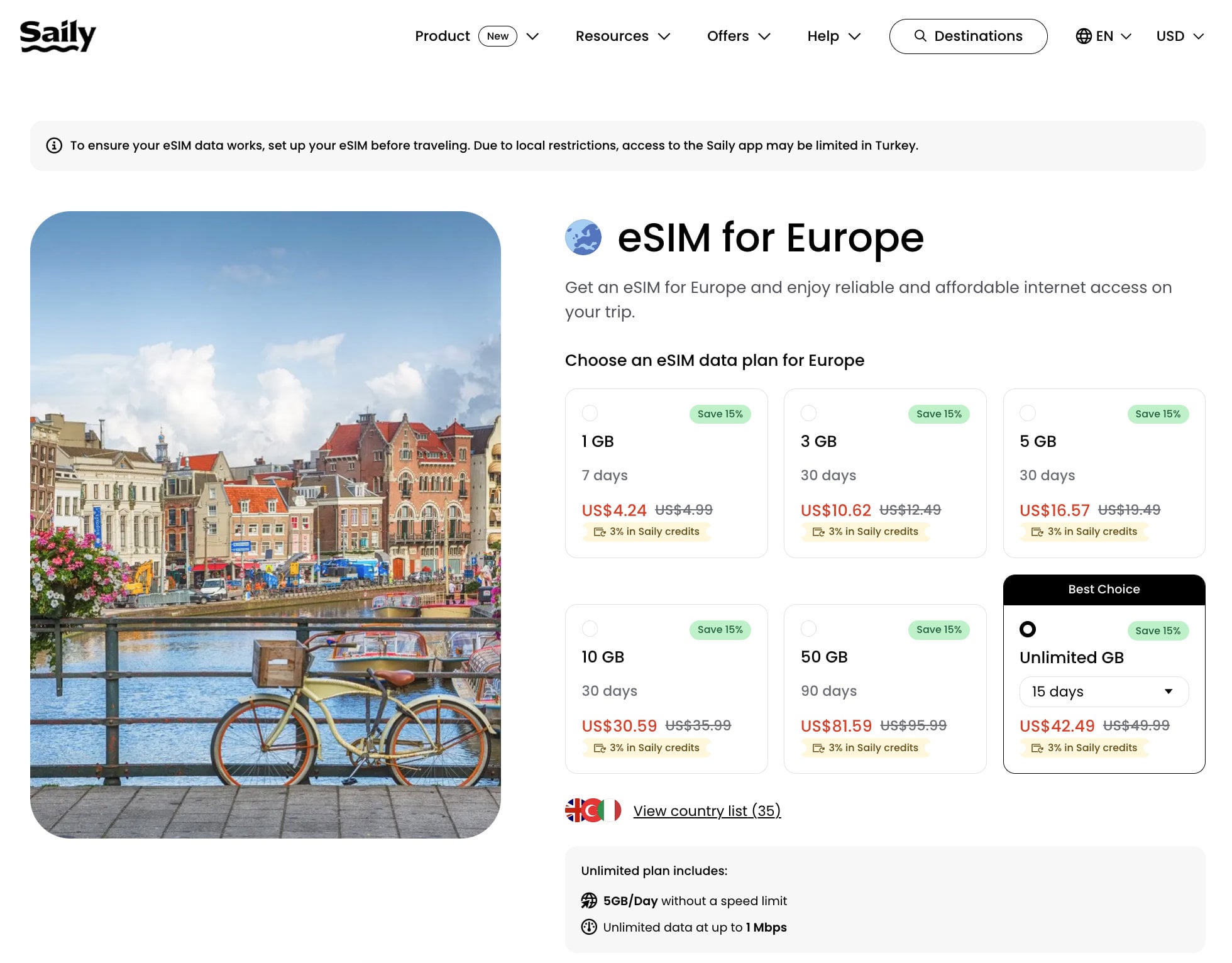Image resolution: width=1232 pixels, height=963 pixels.
Task: Click the Europe globe icon beside heading
Action: (x=583, y=237)
